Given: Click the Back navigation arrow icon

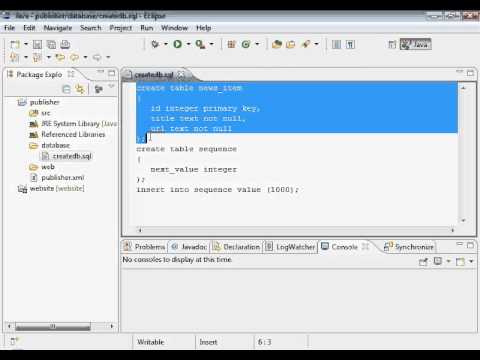Looking at the screenshot, I should pos(74,57).
